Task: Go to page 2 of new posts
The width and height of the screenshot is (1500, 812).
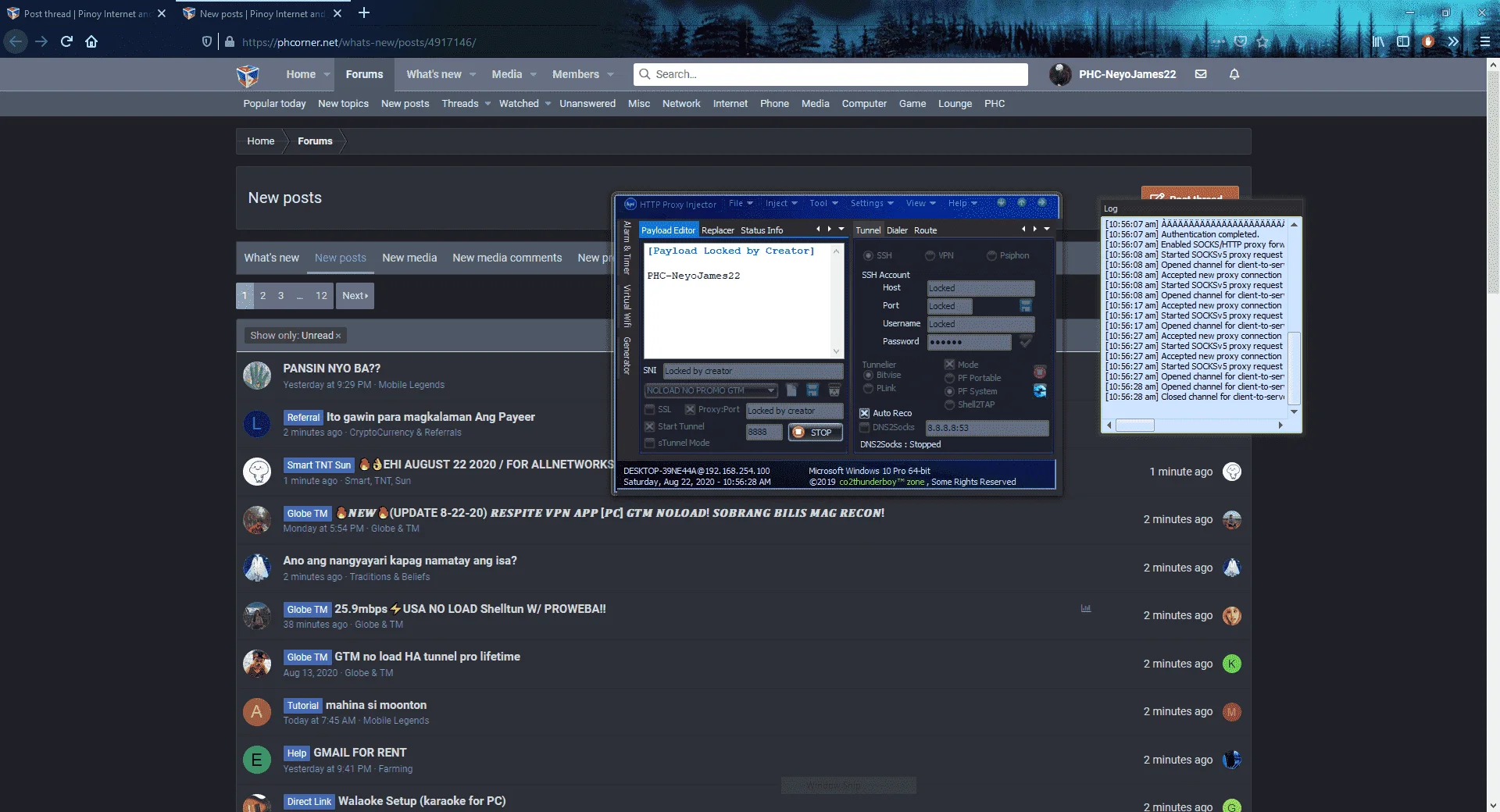Action: [262, 296]
